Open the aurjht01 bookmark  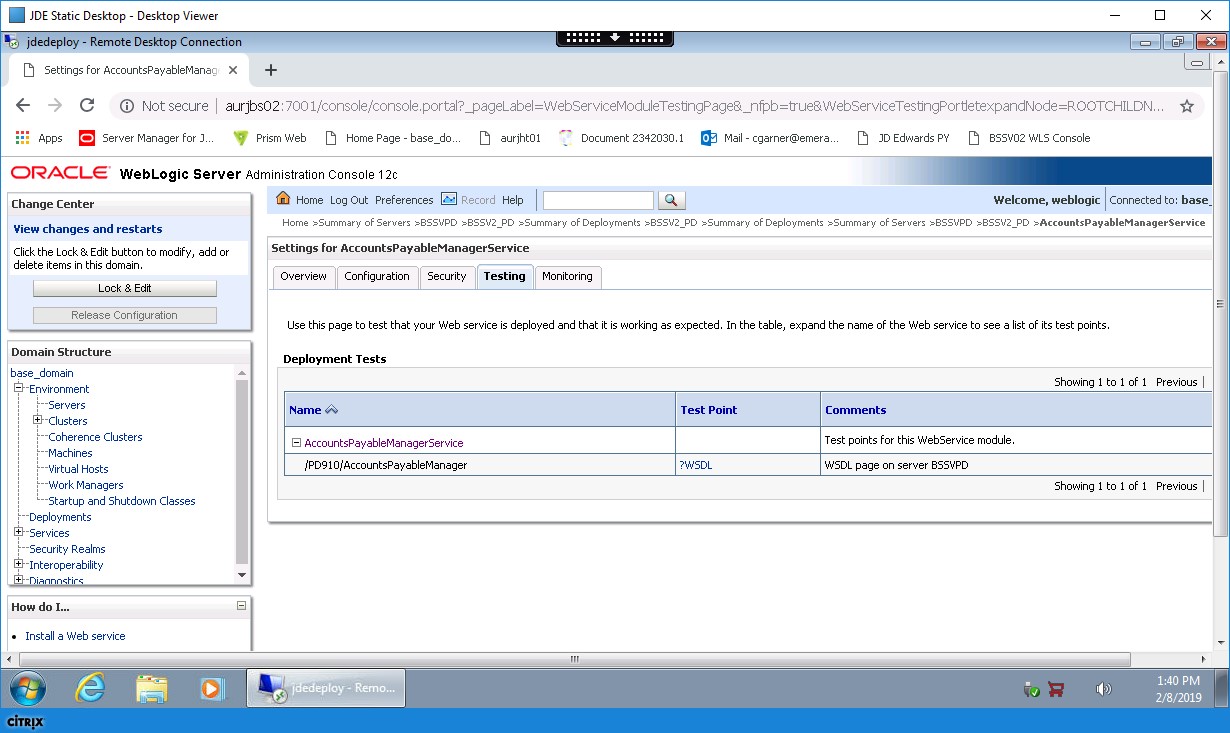[510, 138]
